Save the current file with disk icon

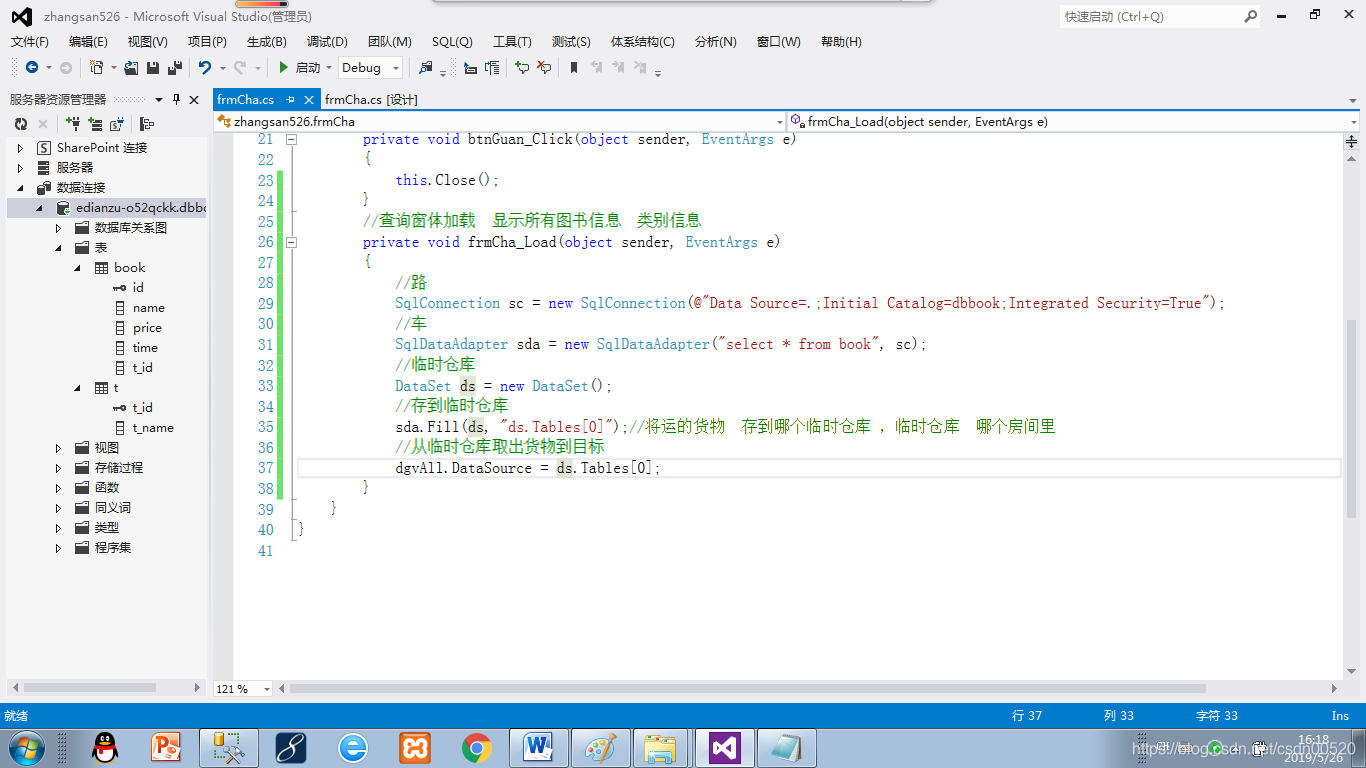tap(153, 67)
